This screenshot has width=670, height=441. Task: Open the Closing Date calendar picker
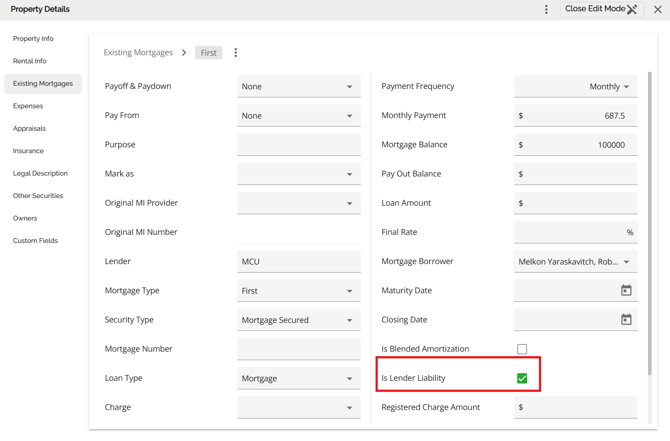[626, 320]
